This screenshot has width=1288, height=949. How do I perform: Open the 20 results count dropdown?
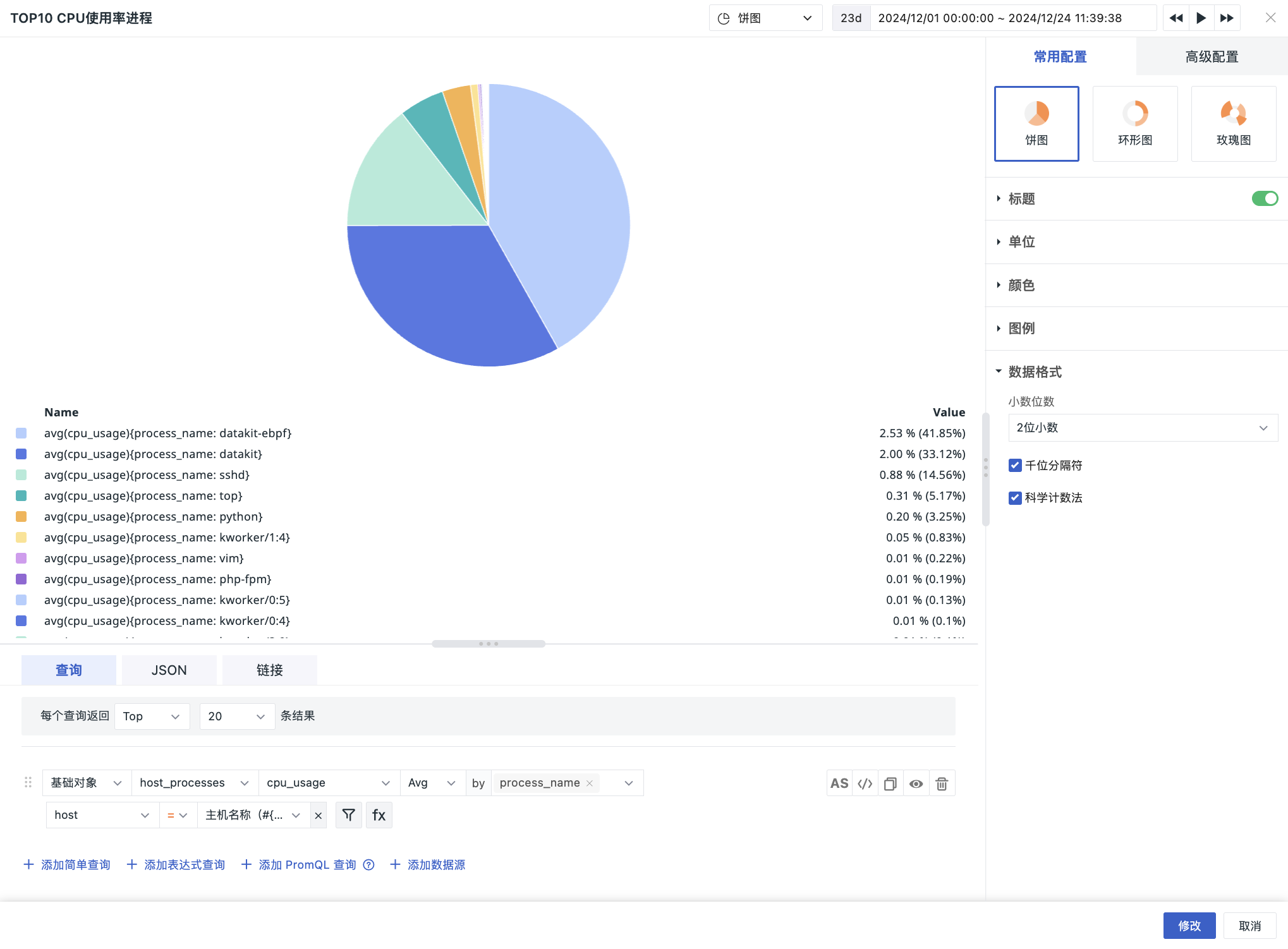click(x=237, y=716)
